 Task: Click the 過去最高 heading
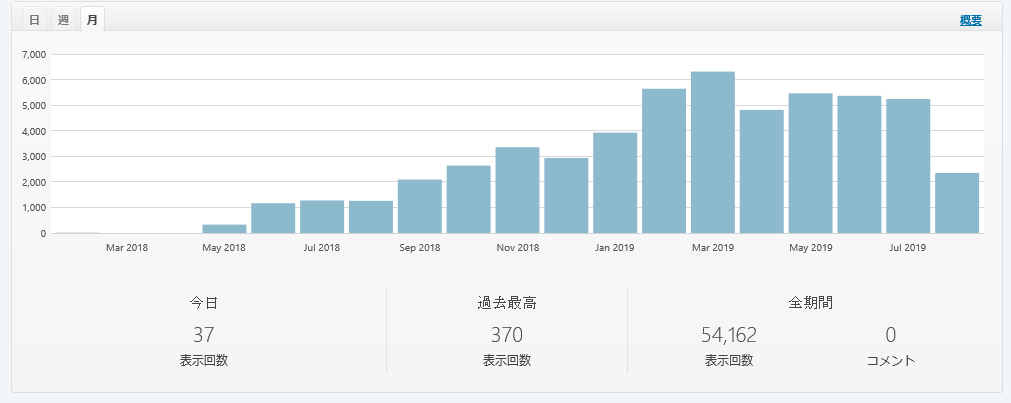(x=507, y=302)
